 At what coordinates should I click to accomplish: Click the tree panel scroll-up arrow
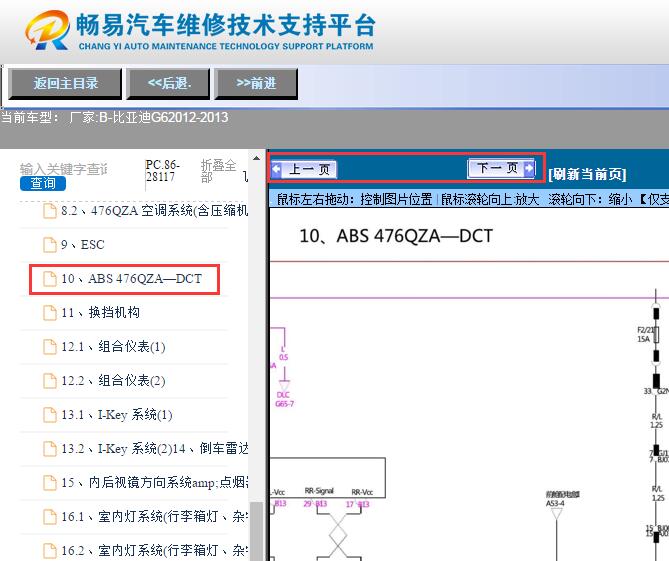256,159
